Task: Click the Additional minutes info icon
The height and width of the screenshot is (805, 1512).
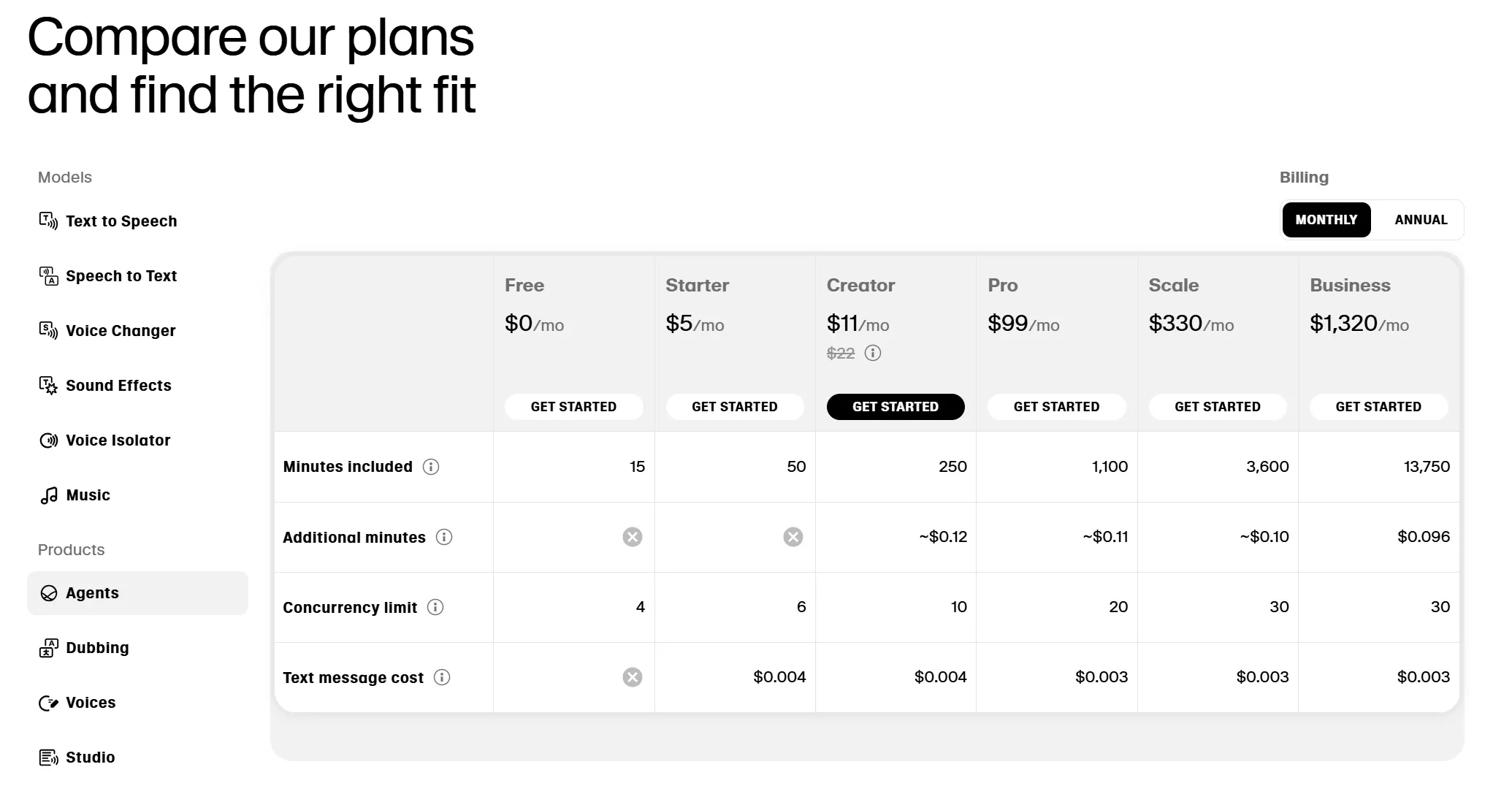Action: click(x=443, y=537)
